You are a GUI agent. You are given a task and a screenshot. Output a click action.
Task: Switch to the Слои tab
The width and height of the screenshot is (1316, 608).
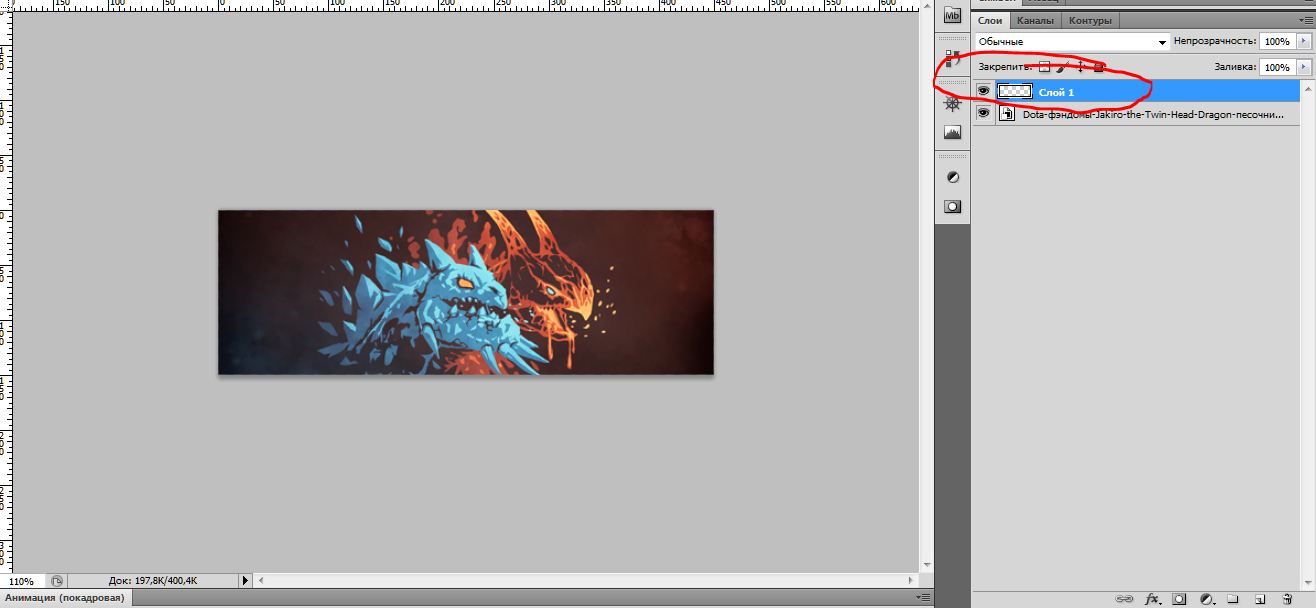tap(990, 20)
